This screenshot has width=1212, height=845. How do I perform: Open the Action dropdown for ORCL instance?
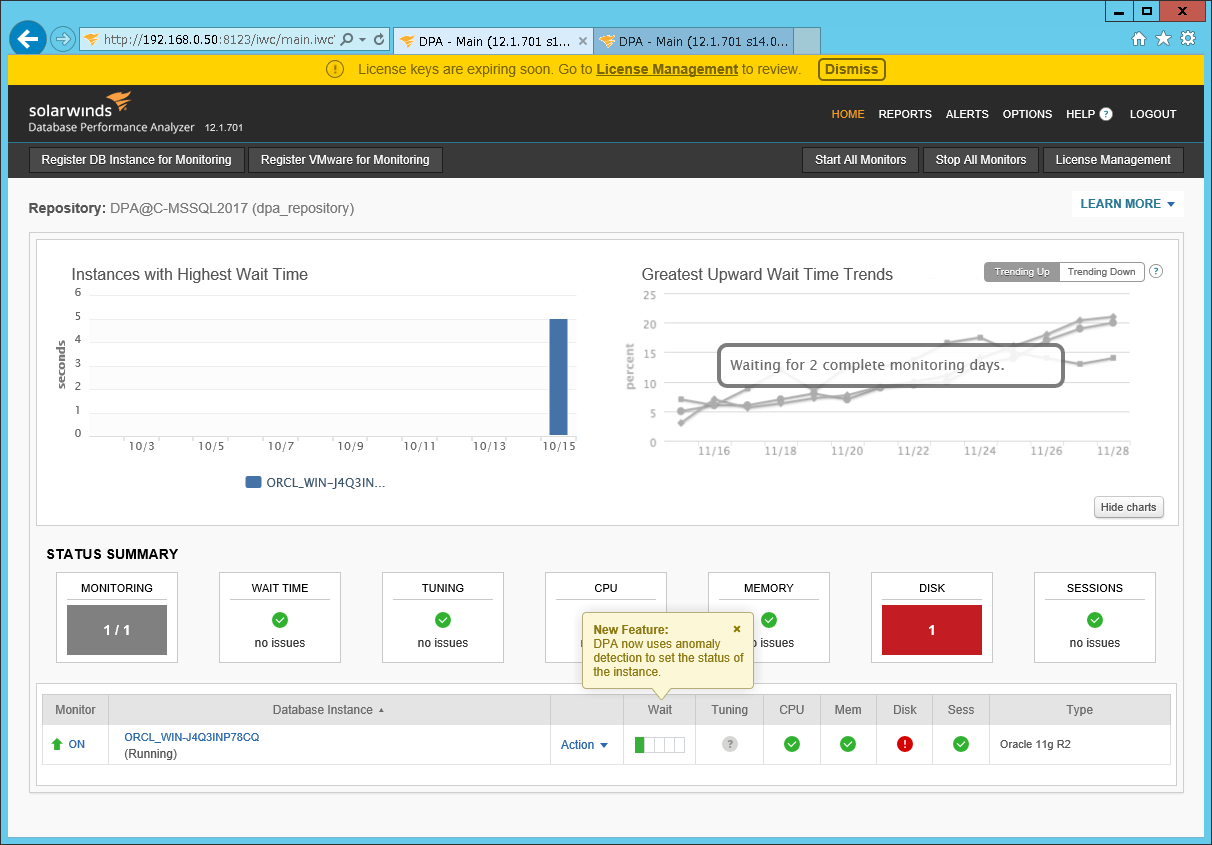pos(584,744)
